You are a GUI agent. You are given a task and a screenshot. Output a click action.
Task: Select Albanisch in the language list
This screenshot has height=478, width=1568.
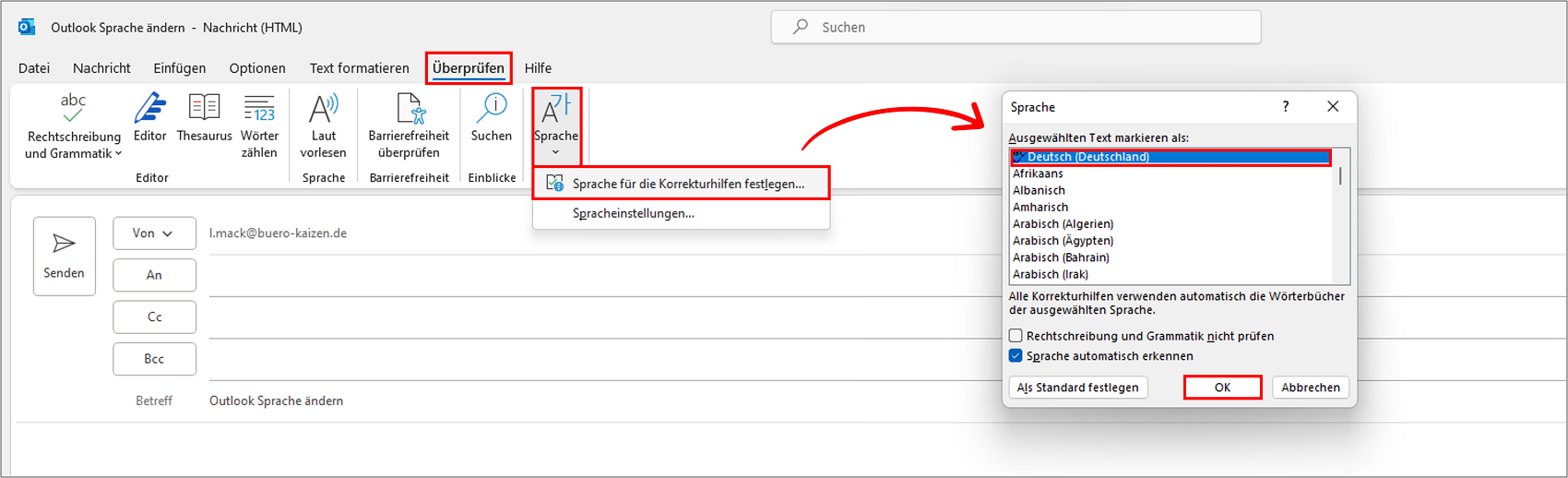click(1039, 190)
